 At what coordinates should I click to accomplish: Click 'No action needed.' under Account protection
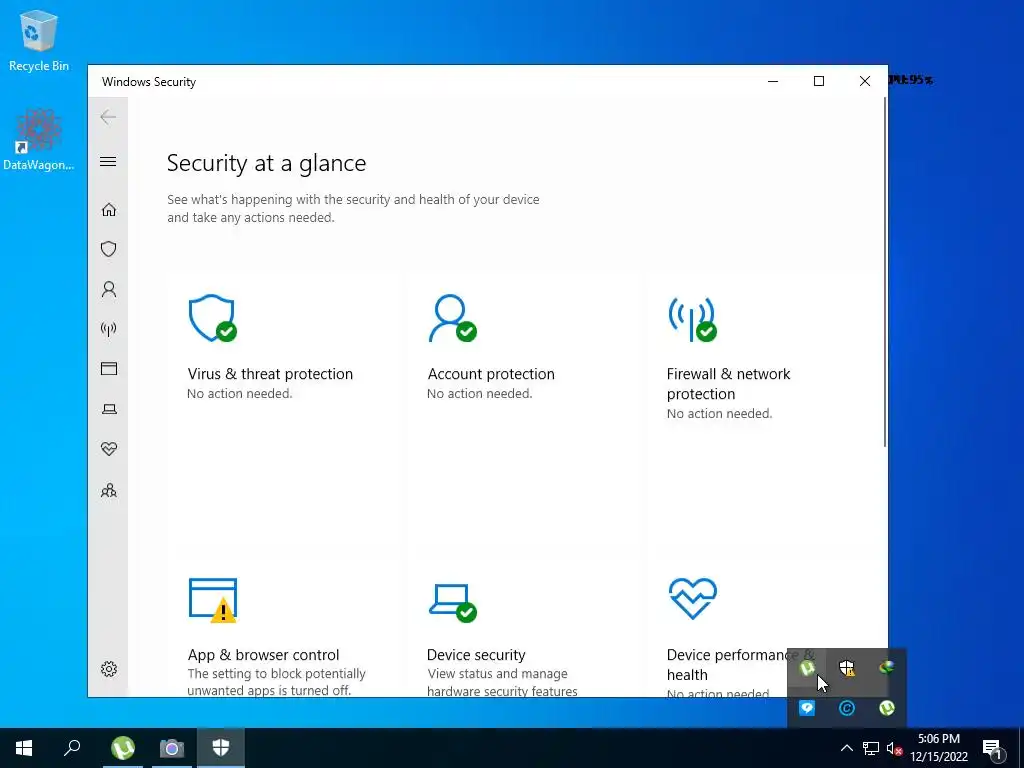479,393
